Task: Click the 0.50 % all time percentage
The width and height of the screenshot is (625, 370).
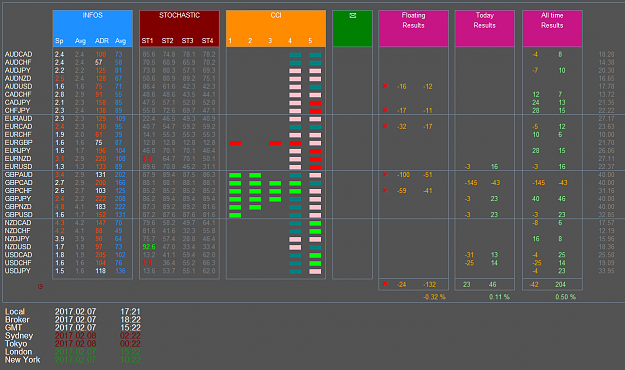Action: click(565, 297)
